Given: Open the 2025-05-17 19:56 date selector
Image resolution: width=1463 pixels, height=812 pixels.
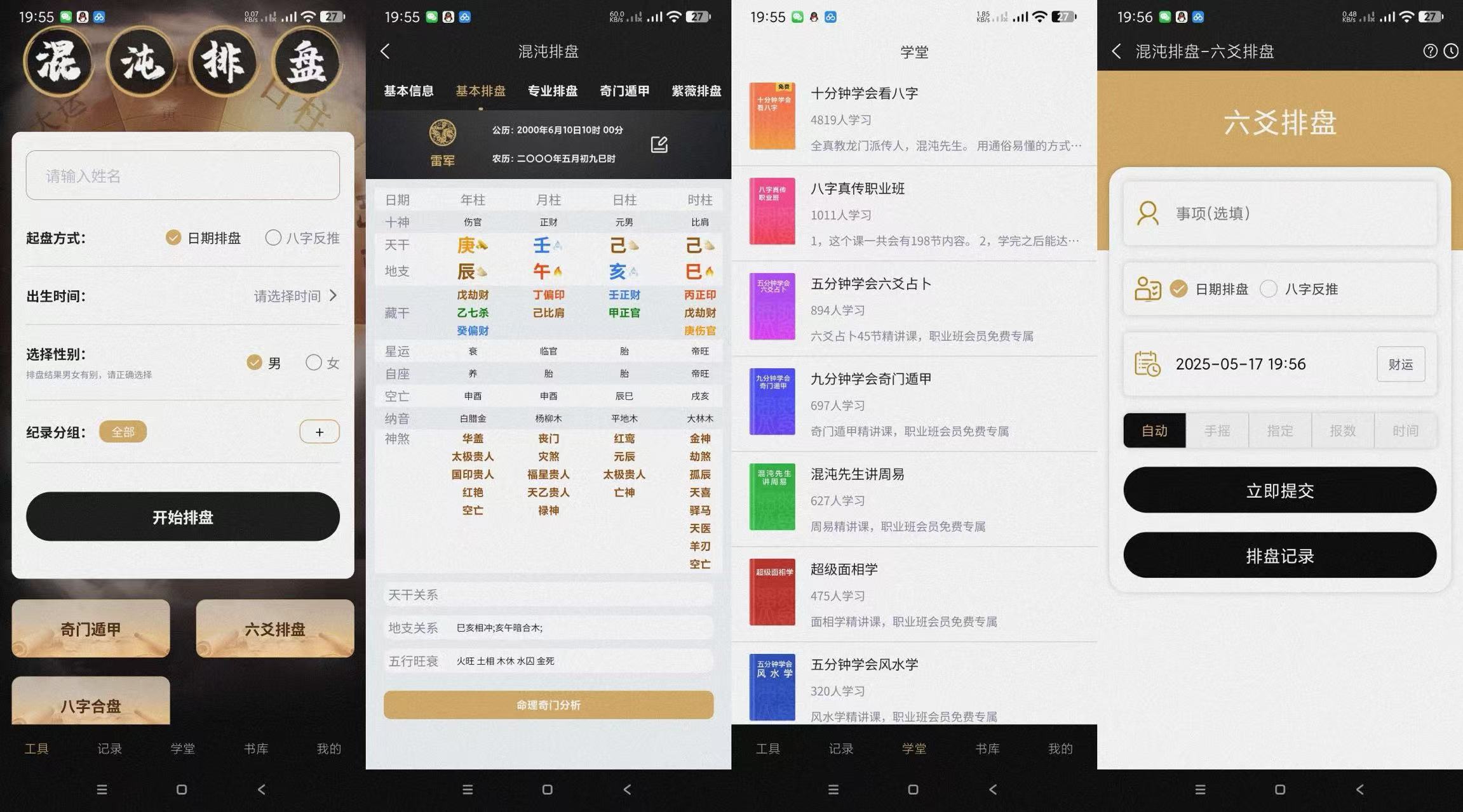Looking at the screenshot, I should point(1241,364).
